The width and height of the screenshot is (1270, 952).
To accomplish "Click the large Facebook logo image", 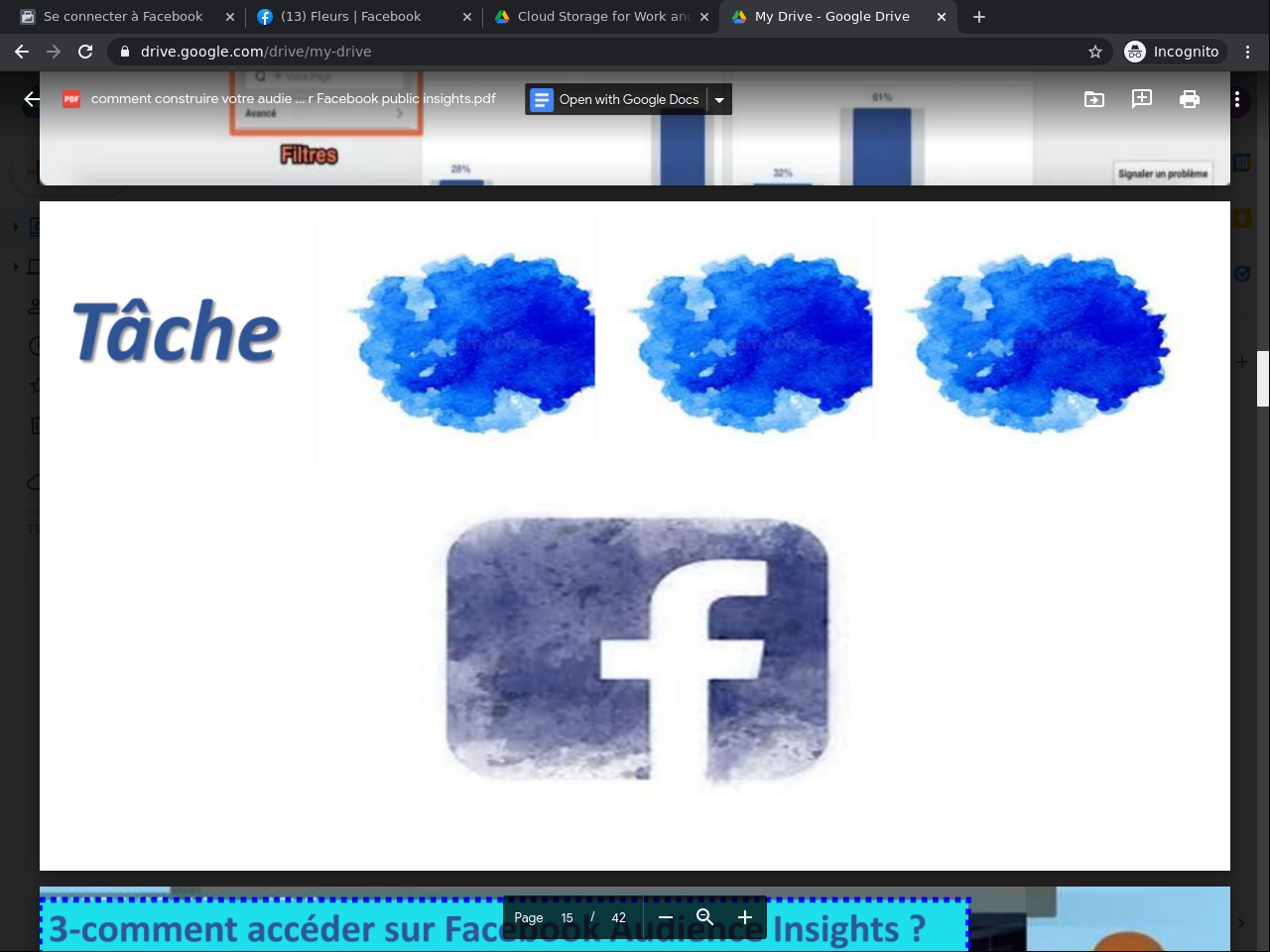I will (x=637, y=649).
